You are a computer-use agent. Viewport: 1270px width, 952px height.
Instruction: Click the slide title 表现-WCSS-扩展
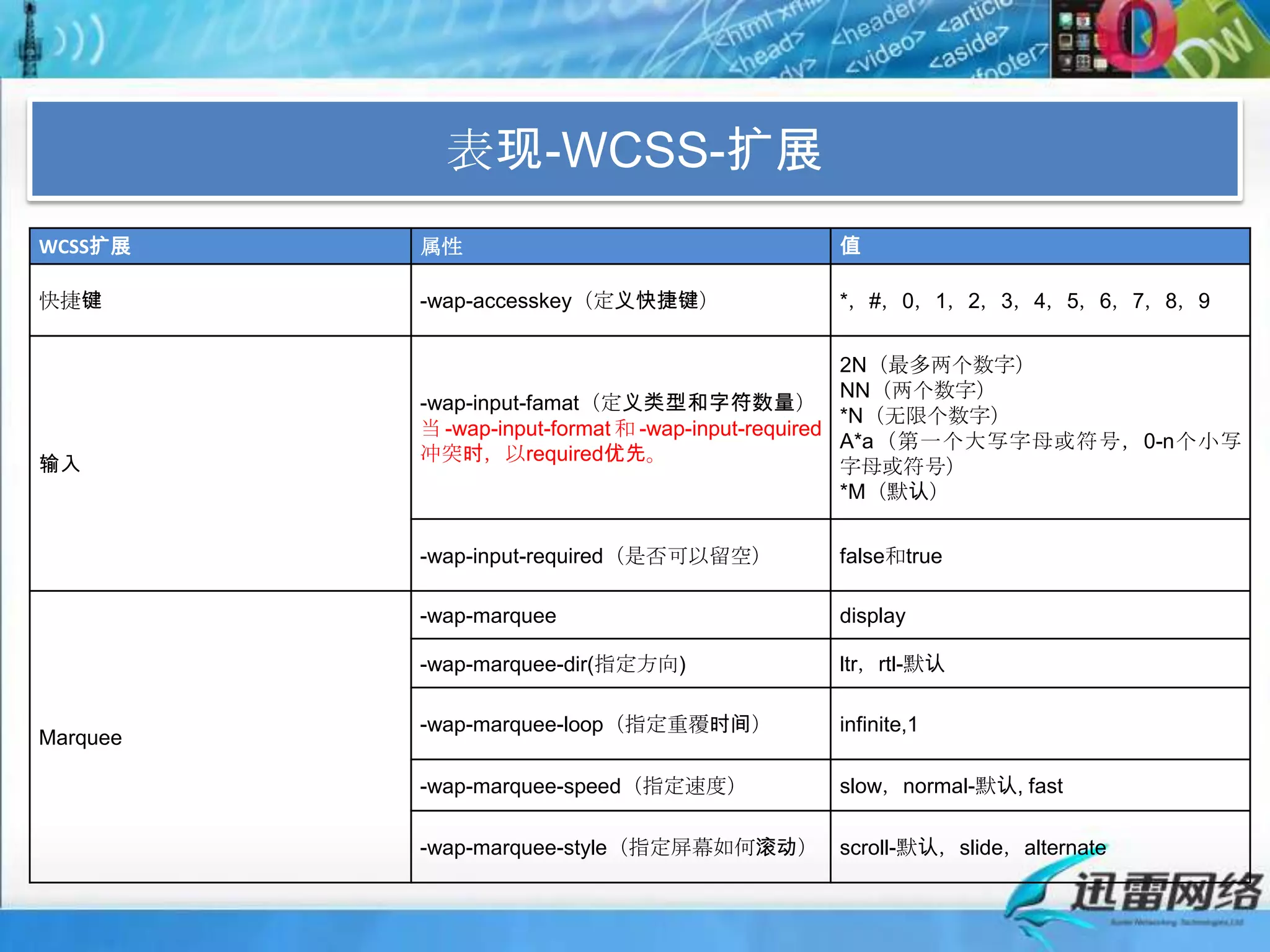pyautogui.click(x=634, y=149)
